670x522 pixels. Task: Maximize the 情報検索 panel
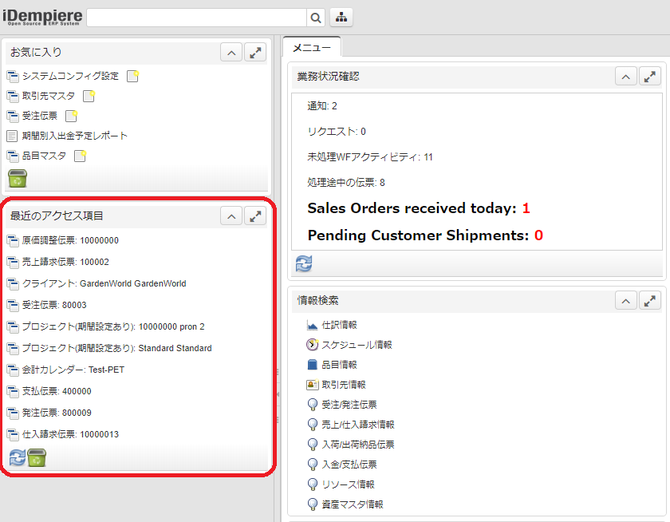point(650,301)
